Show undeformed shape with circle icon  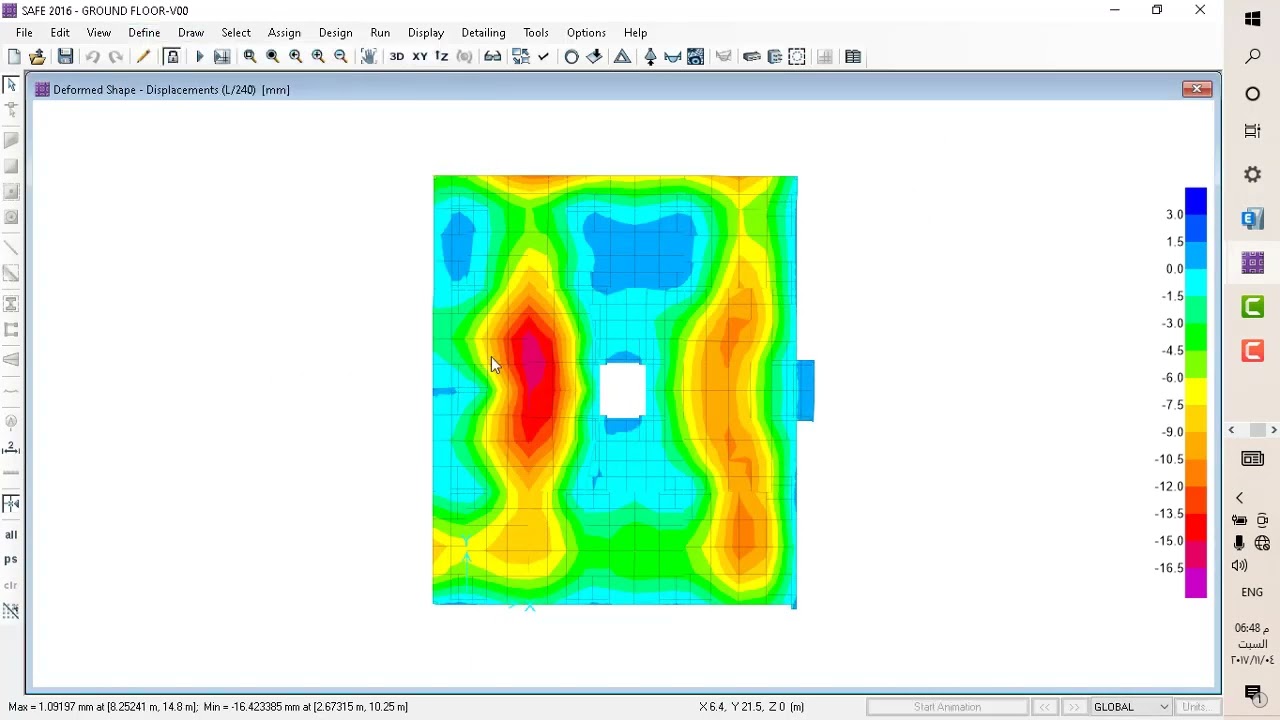(x=572, y=57)
